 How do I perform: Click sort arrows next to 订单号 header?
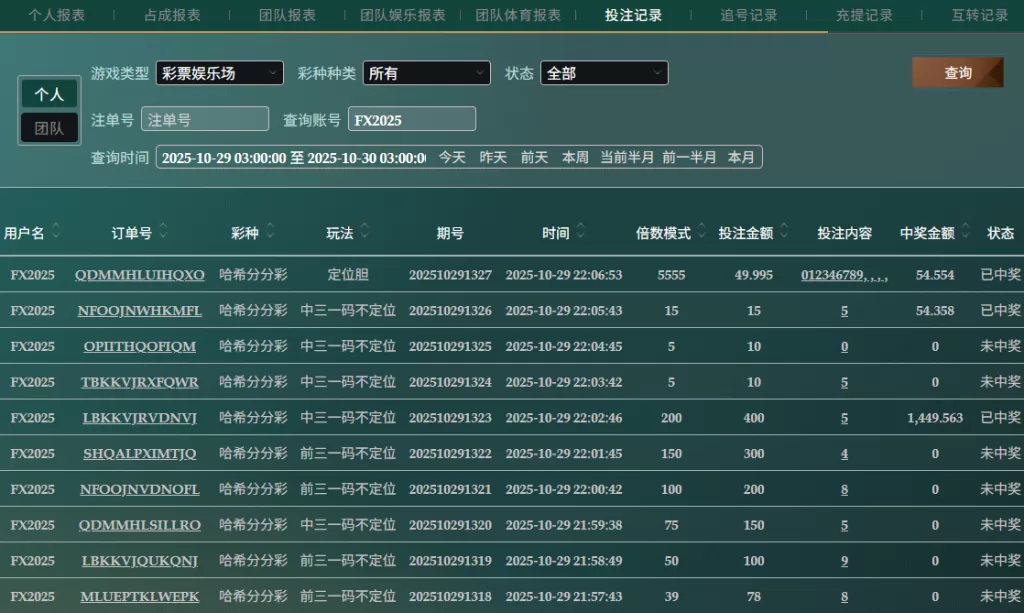point(163,232)
